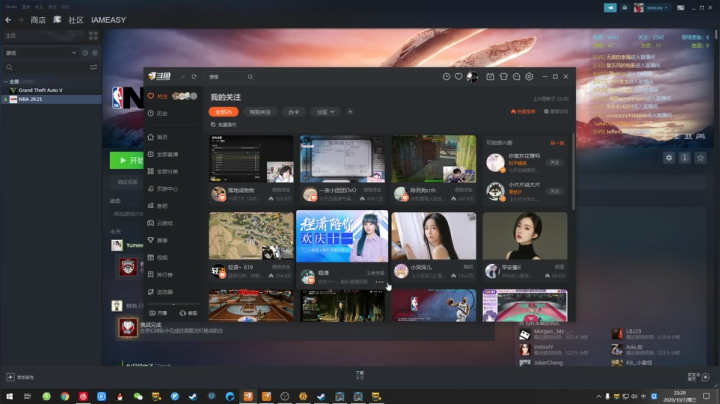The height and width of the screenshot is (404, 720).
Task: Open Douyu settings hexagon gear icon
Action: point(529,77)
